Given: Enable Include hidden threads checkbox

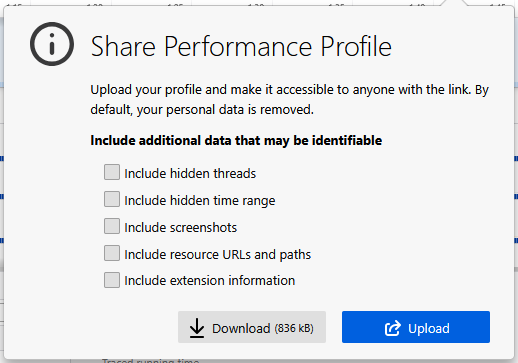Looking at the screenshot, I should [x=112, y=172].
